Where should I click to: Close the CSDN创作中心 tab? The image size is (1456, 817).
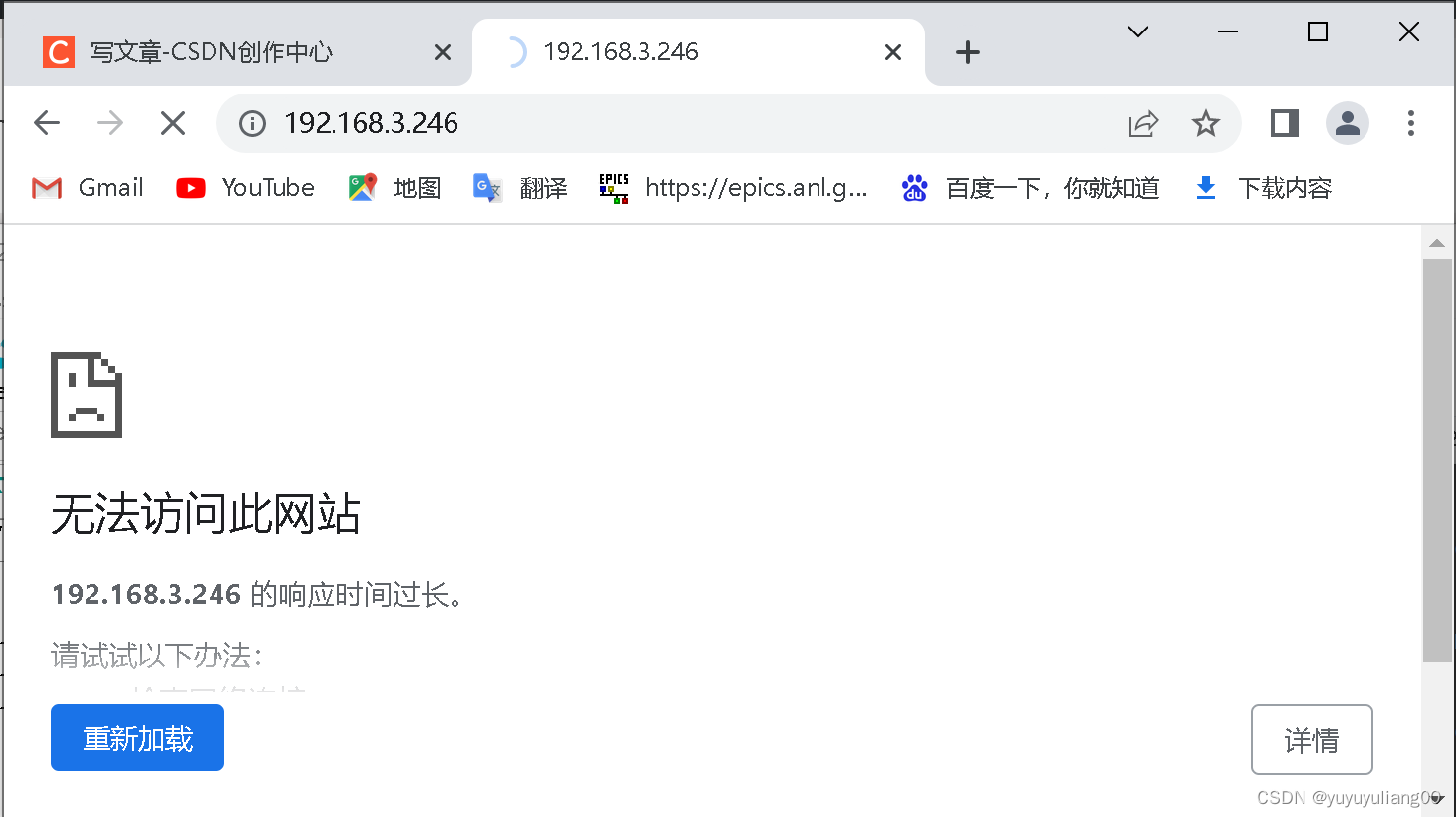(x=443, y=52)
